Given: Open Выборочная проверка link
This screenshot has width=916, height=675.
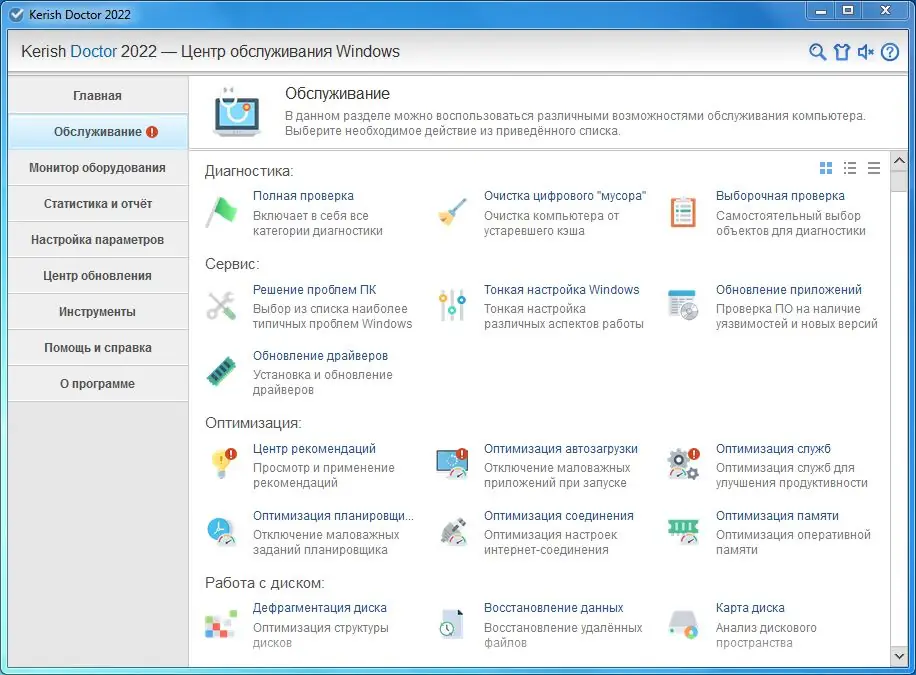Looking at the screenshot, I should [780, 196].
